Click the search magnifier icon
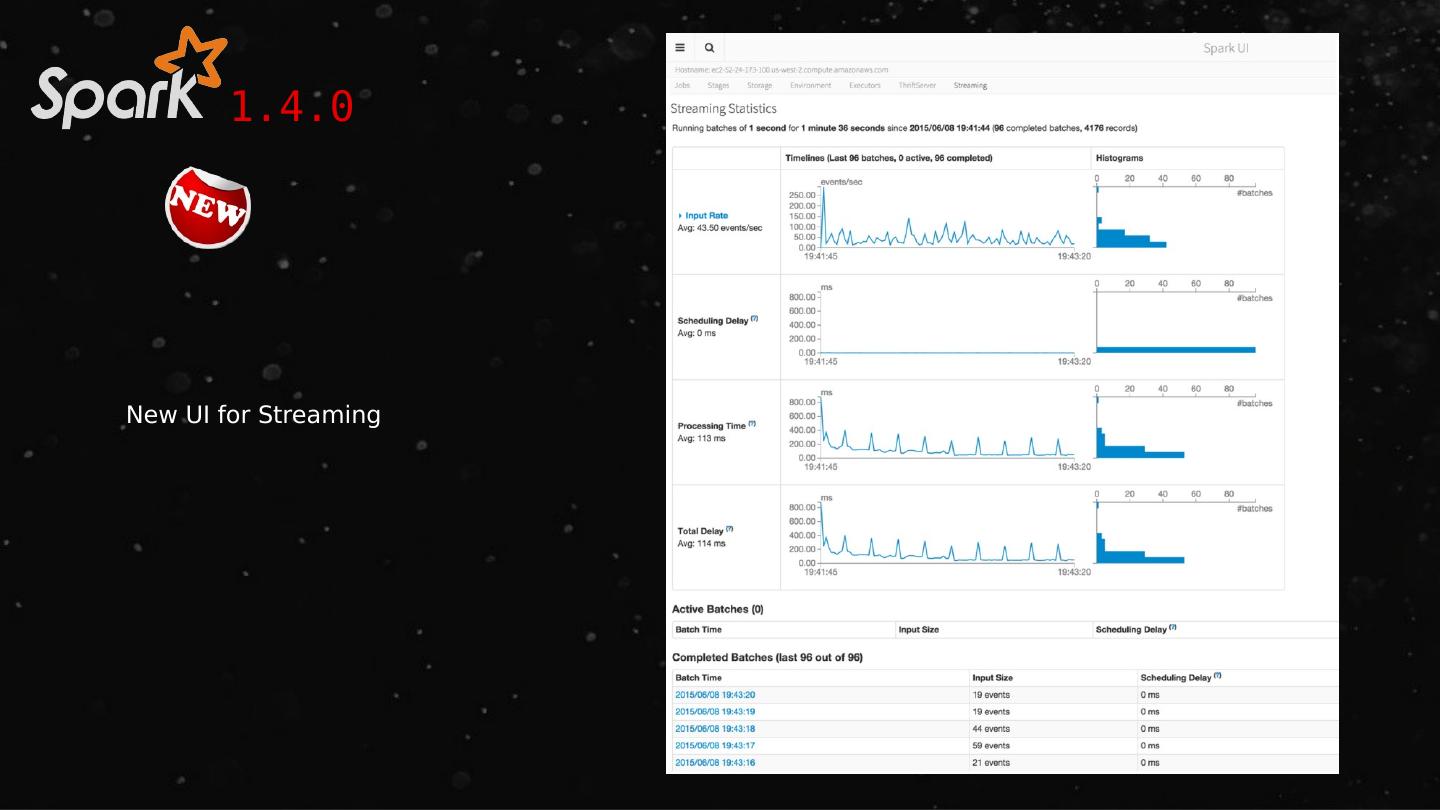1440x810 pixels. (x=709, y=47)
